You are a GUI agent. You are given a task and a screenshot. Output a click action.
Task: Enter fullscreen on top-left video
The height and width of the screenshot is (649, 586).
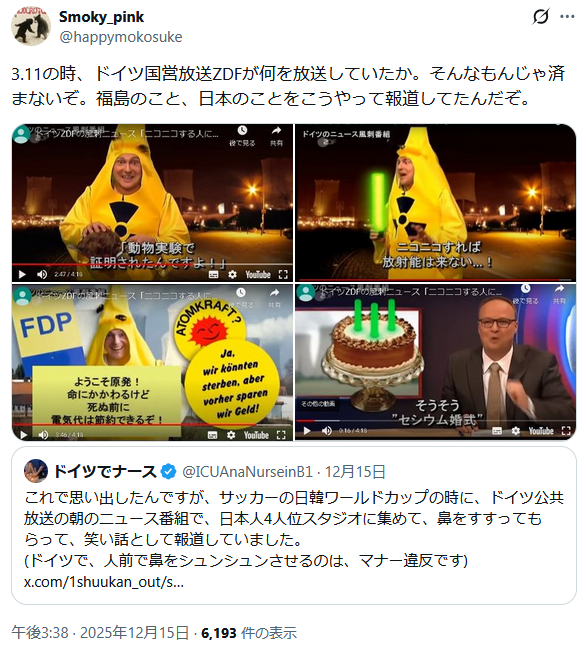pyautogui.click(x=283, y=274)
